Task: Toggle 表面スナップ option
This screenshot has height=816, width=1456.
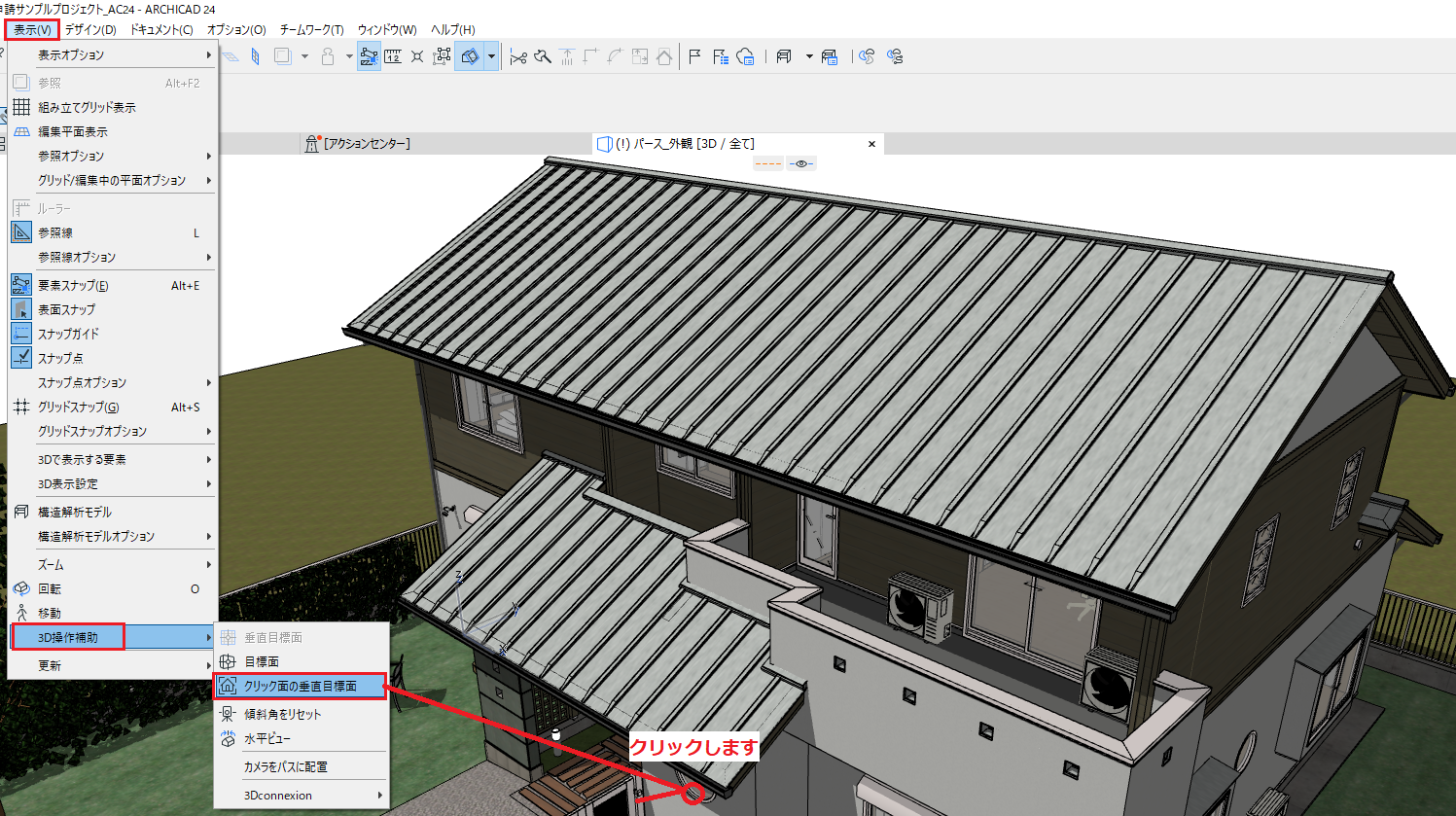Action: tap(113, 309)
